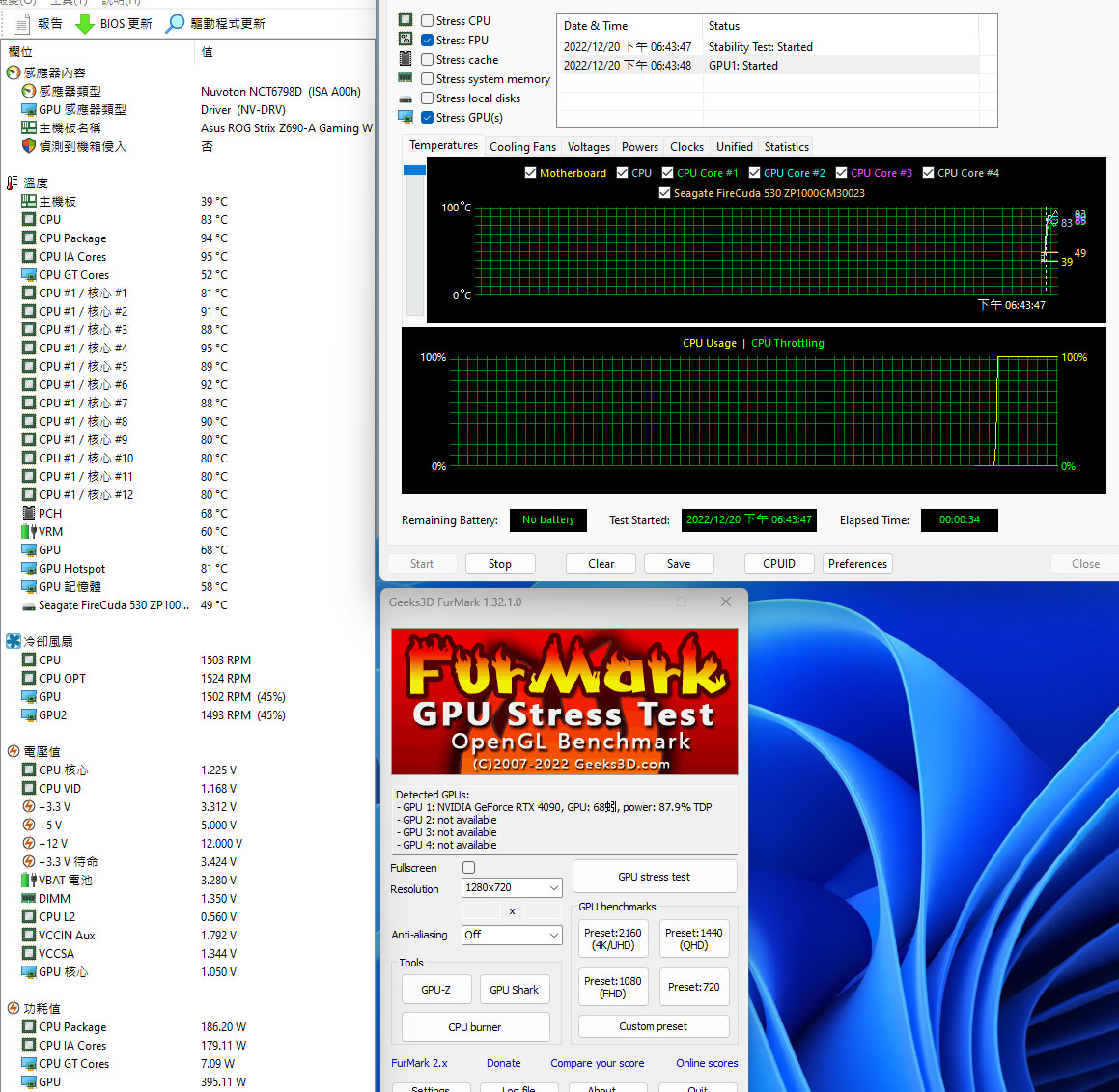Screen dimensions: 1119x1092
Task: Click the VBAT battery icon
Action: pos(29,880)
